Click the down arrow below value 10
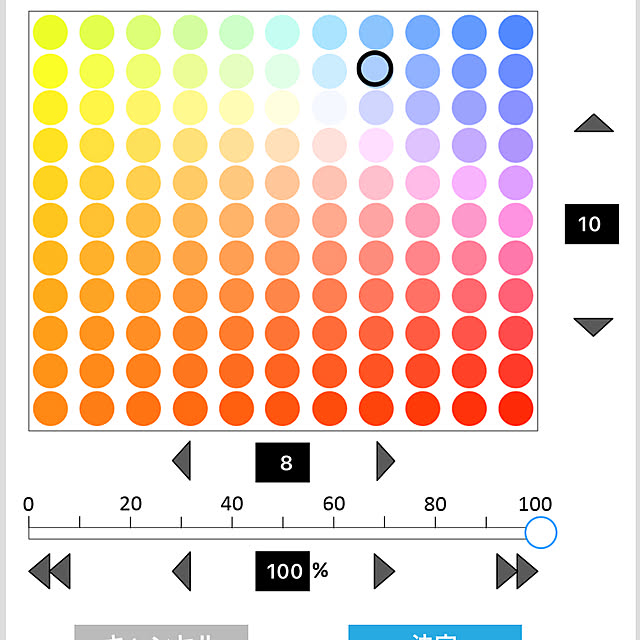This screenshot has height=640, width=640. pyautogui.click(x=593, y=327)
